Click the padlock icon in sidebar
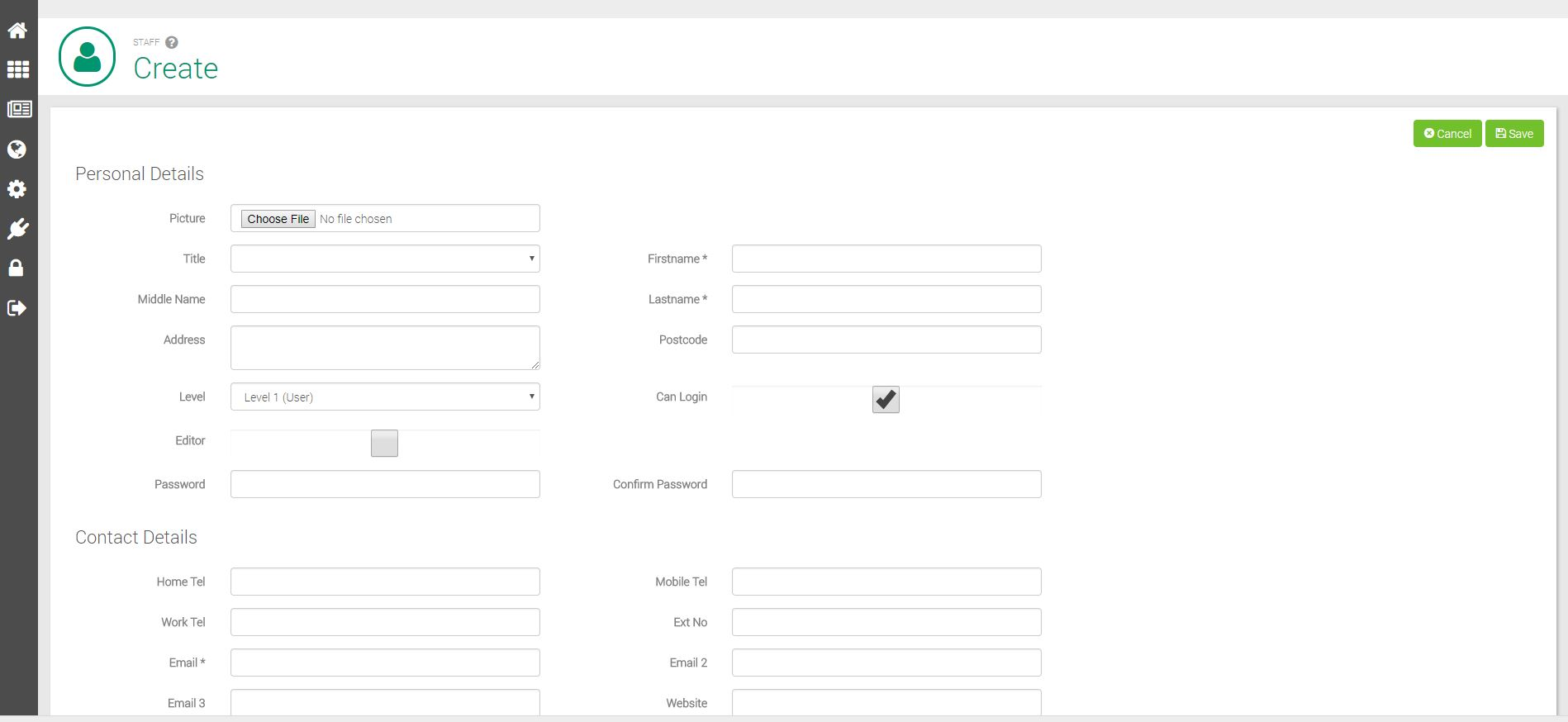 (16, 268)
